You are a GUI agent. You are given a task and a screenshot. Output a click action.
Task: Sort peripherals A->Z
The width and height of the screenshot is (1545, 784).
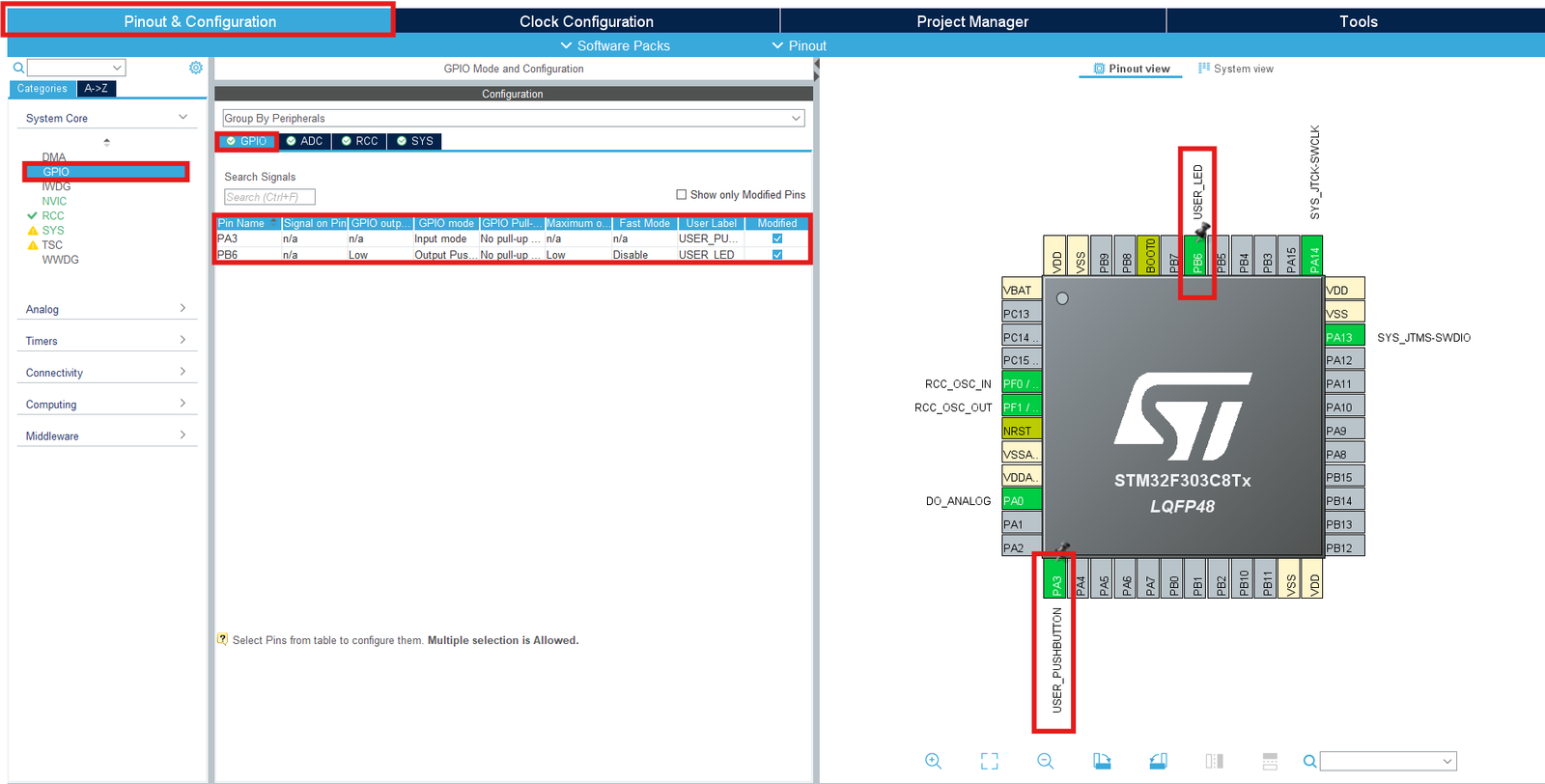pyautogui.click(x=96, y=88)
